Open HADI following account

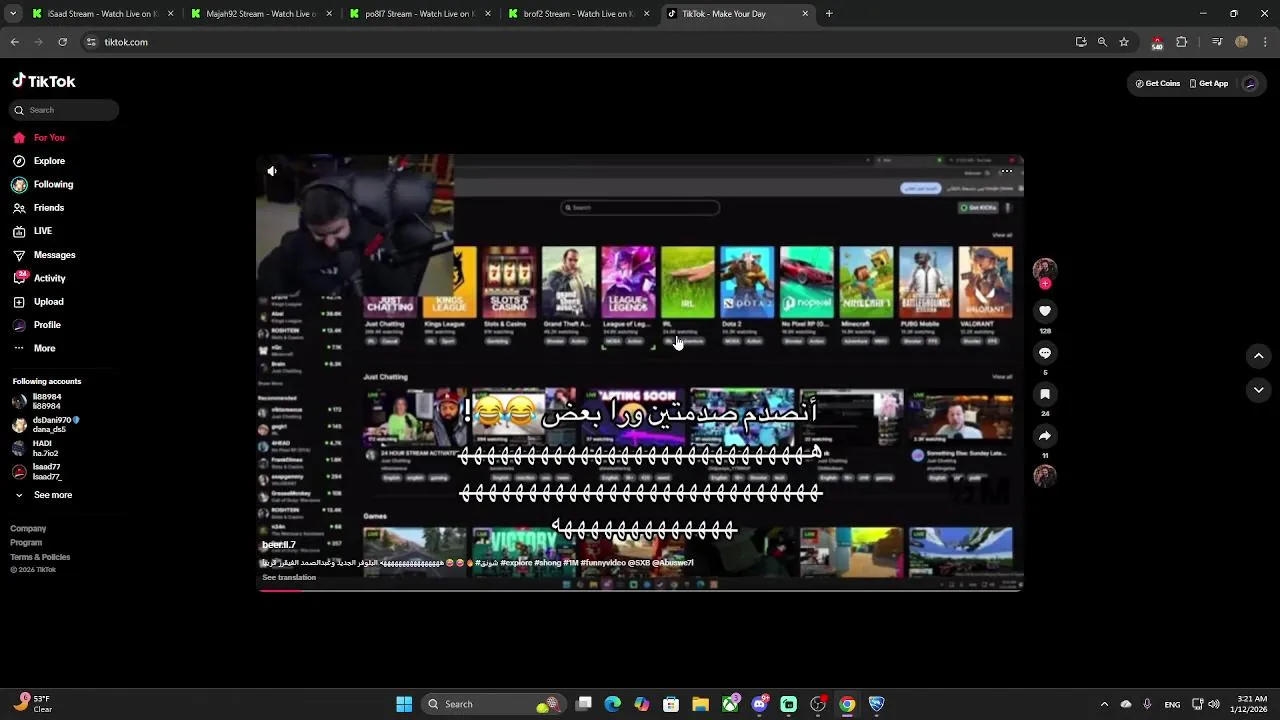coord(35,448)
